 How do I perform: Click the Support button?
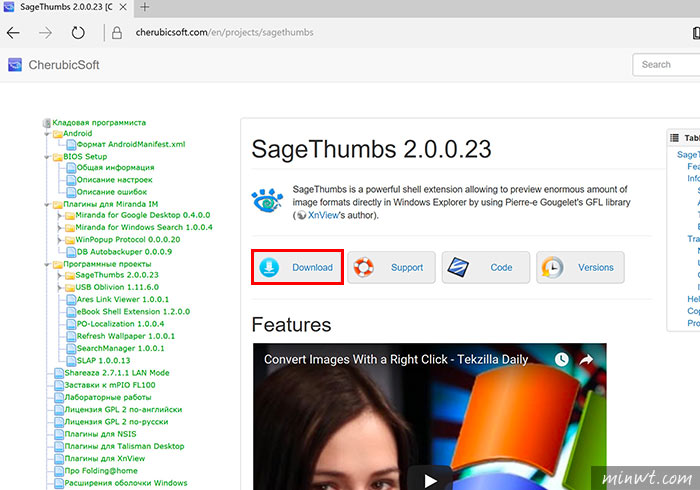pos(392,267)
